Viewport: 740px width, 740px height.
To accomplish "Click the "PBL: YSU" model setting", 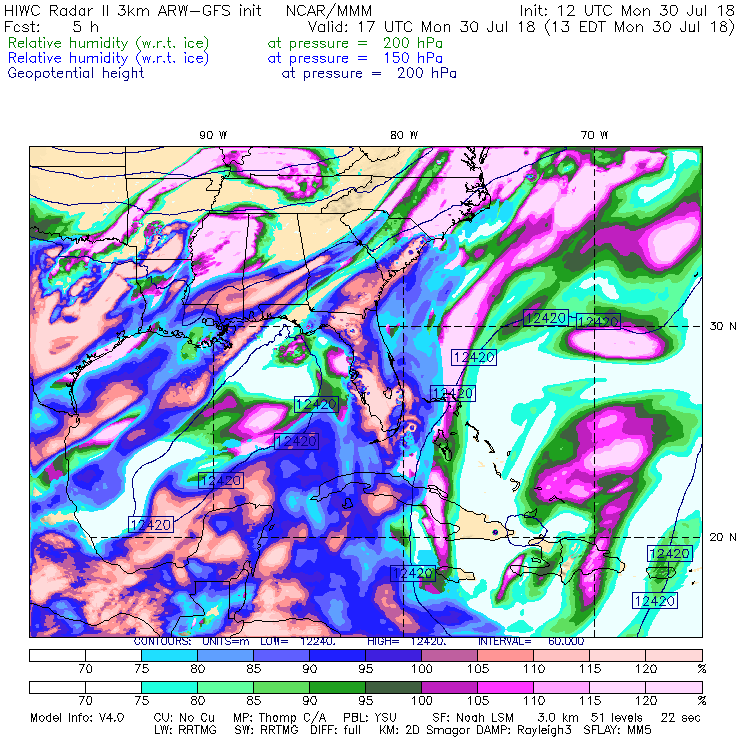I will (x=370, y=718).
